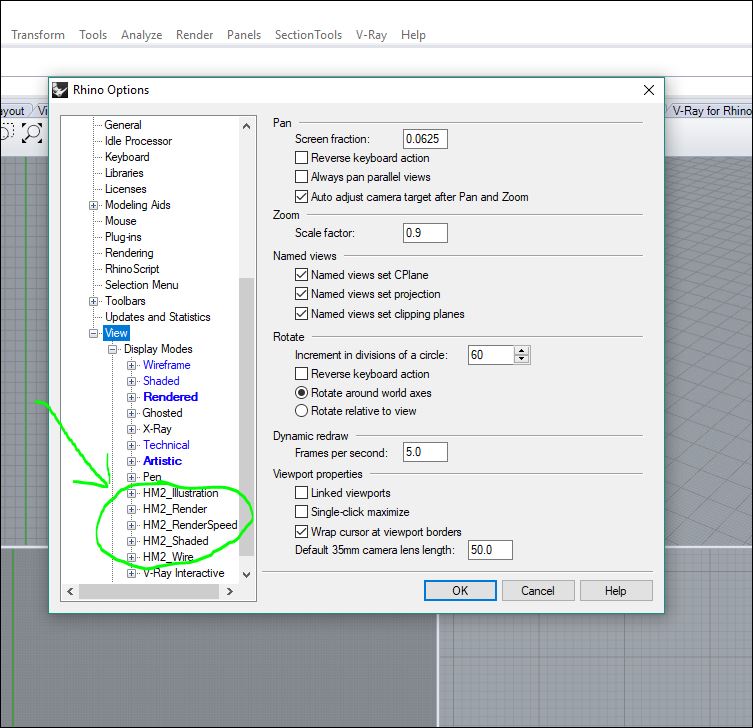Select the HM2_Render display mode
This screenshot has height=728, width=753.
(x=175, y=509)
